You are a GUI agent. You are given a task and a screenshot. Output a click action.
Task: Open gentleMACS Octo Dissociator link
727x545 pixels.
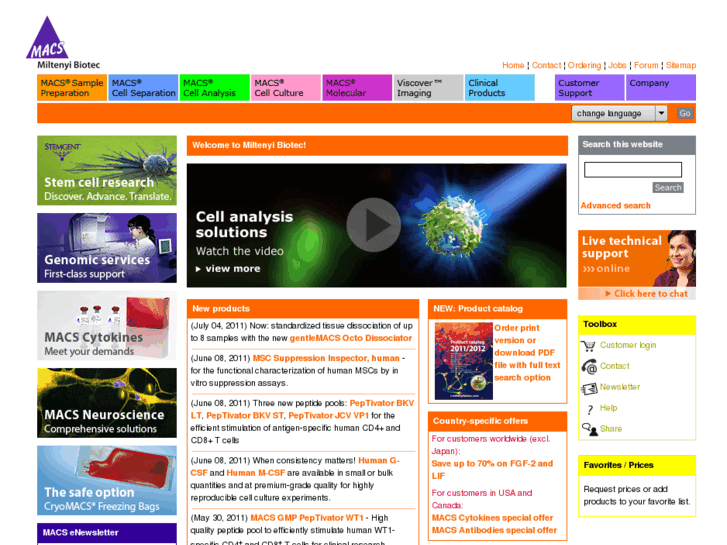[351, 338]
